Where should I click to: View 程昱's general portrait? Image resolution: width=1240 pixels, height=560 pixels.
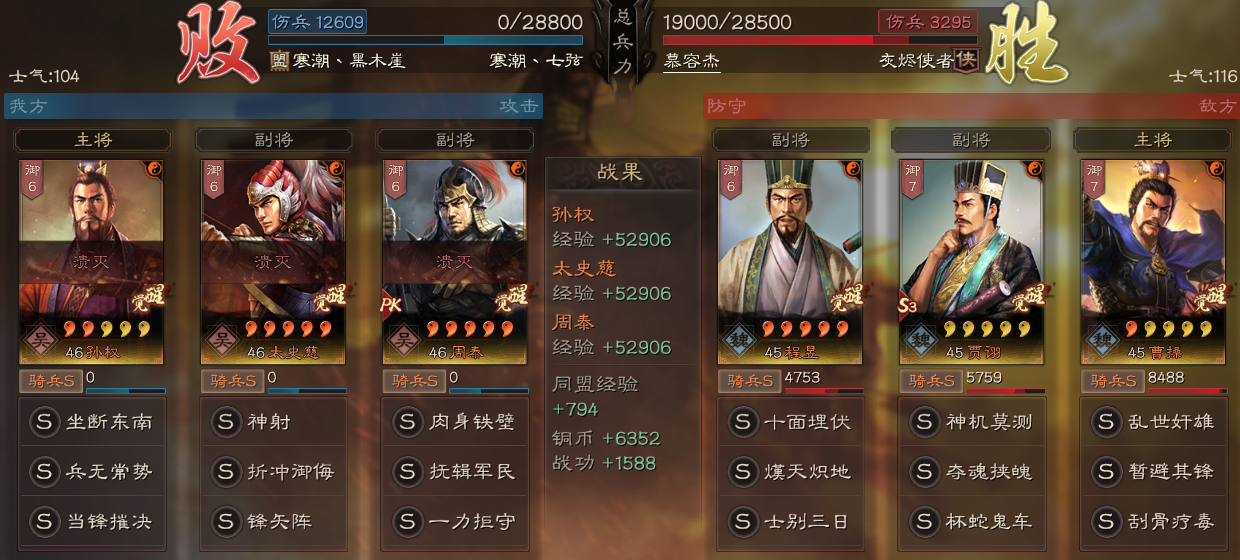pos(790,261)
